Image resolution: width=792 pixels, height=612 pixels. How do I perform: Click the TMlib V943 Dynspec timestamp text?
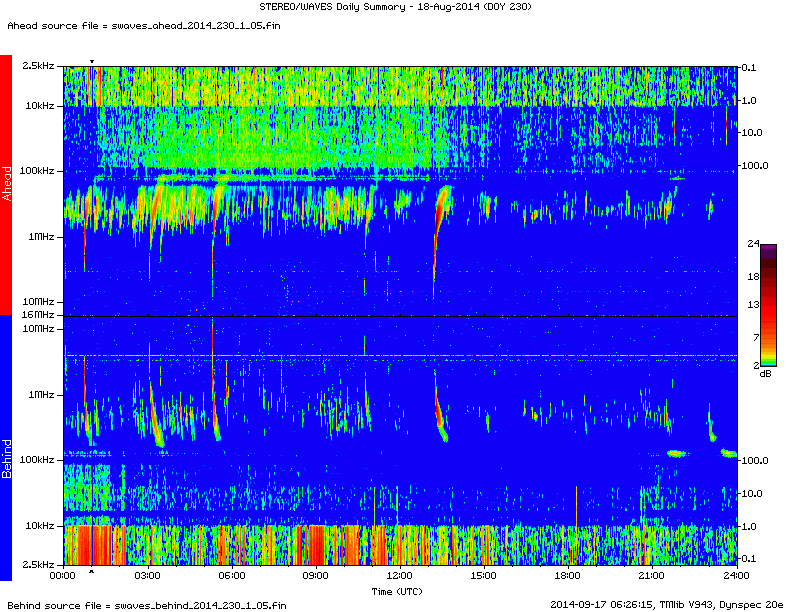tap(666, 604)
